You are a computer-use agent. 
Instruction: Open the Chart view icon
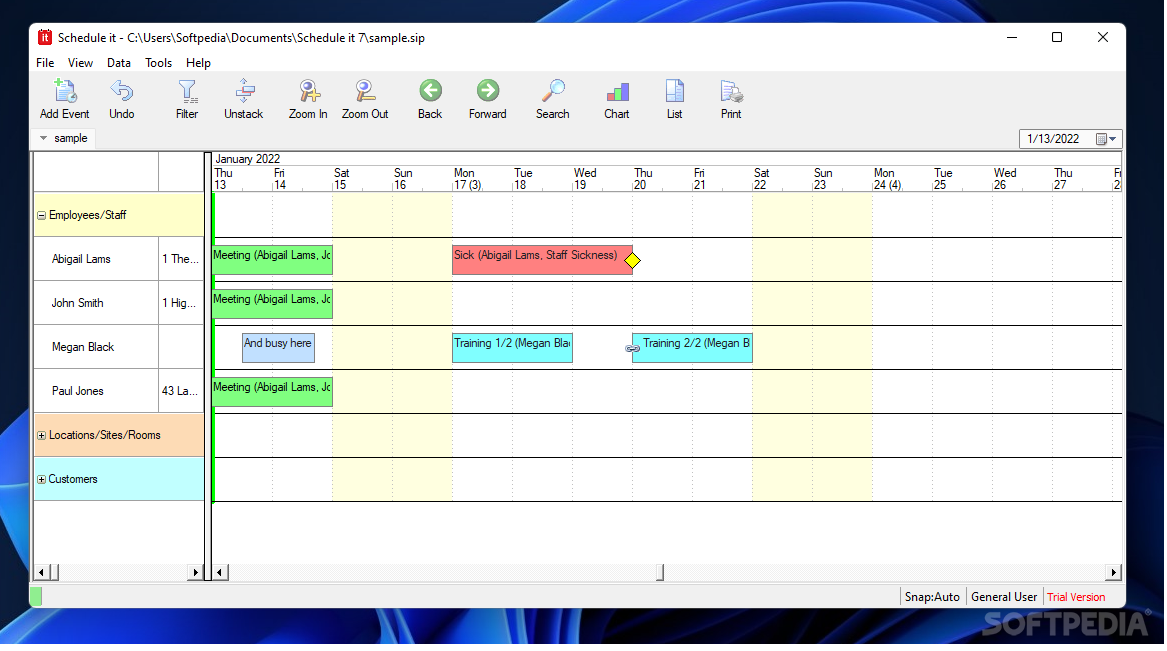(617, 92)
